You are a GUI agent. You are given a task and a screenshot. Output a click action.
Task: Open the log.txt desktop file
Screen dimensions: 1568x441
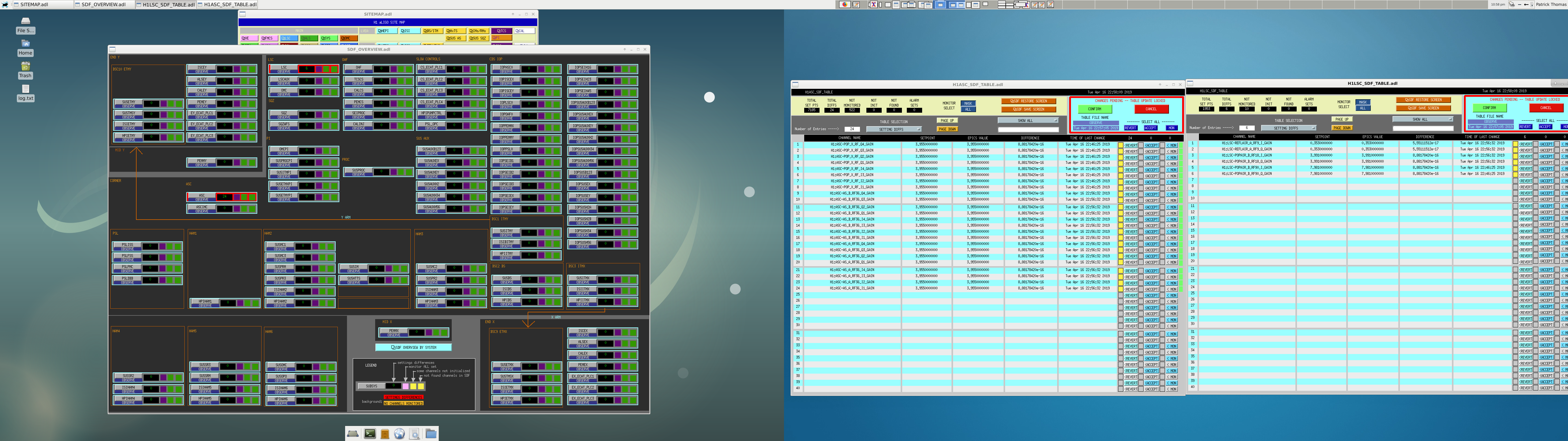pyautogui.click(x=25, y=92)
